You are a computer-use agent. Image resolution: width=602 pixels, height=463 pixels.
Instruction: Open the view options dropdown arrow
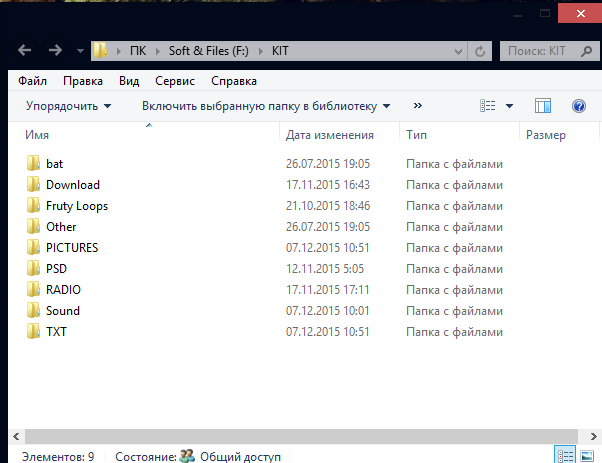click(509, 106)
